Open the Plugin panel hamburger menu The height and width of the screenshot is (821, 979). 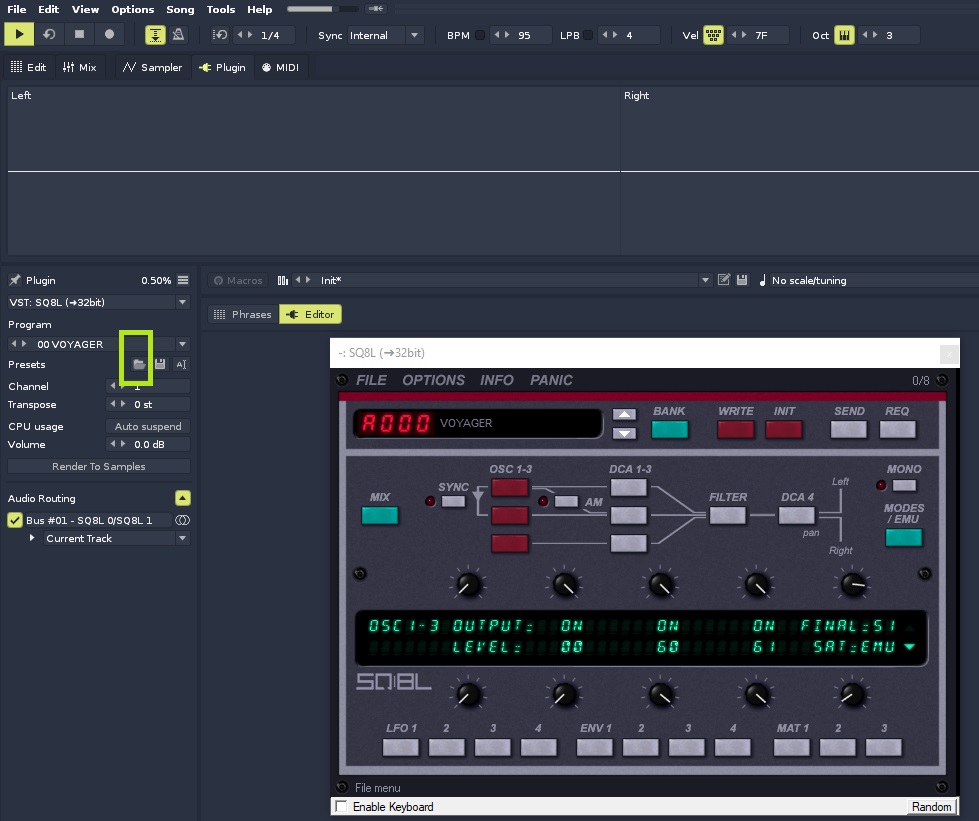pyautogui.click(x=182, y=280)
